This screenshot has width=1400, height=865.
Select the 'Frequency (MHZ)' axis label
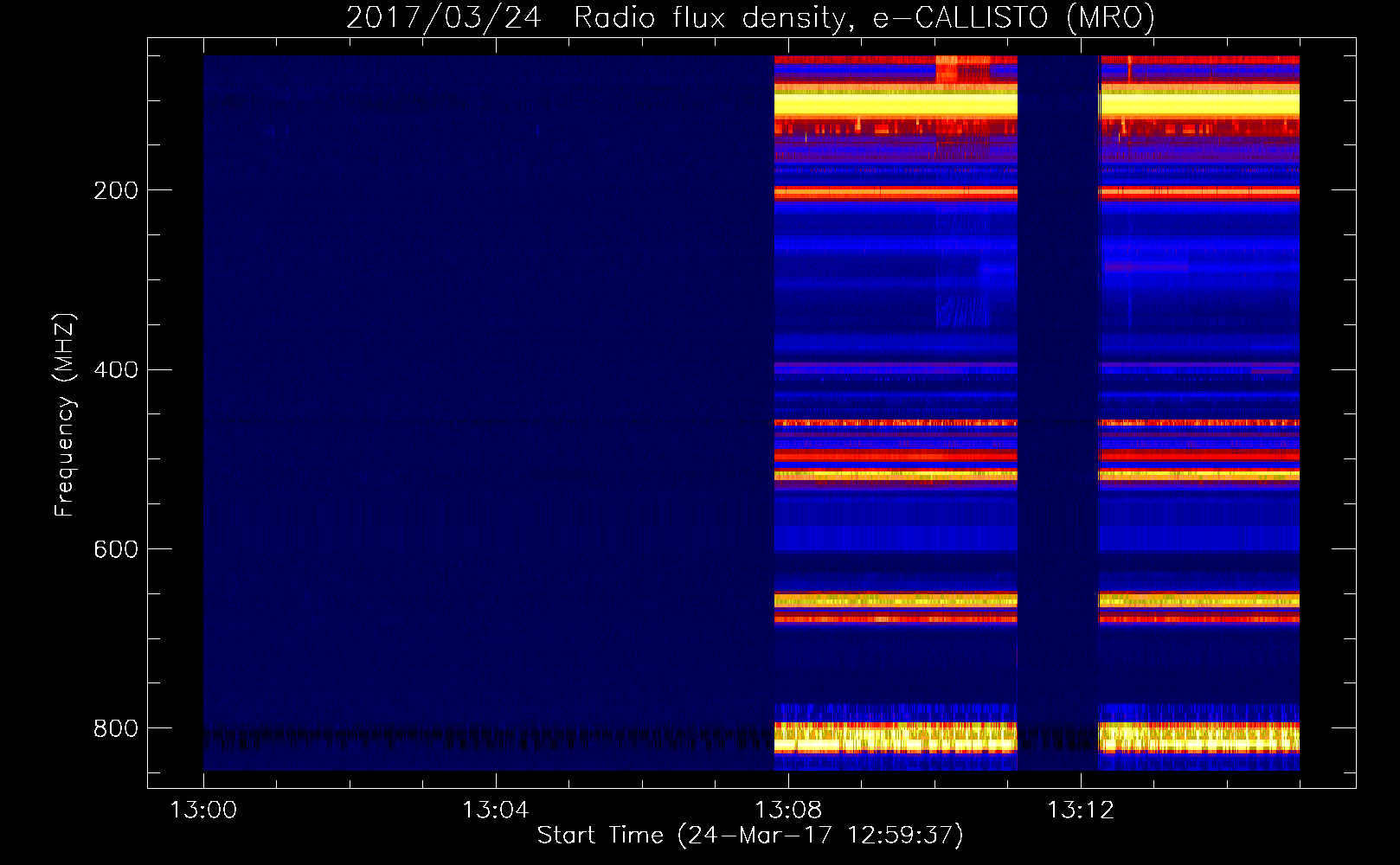(64, 414)
